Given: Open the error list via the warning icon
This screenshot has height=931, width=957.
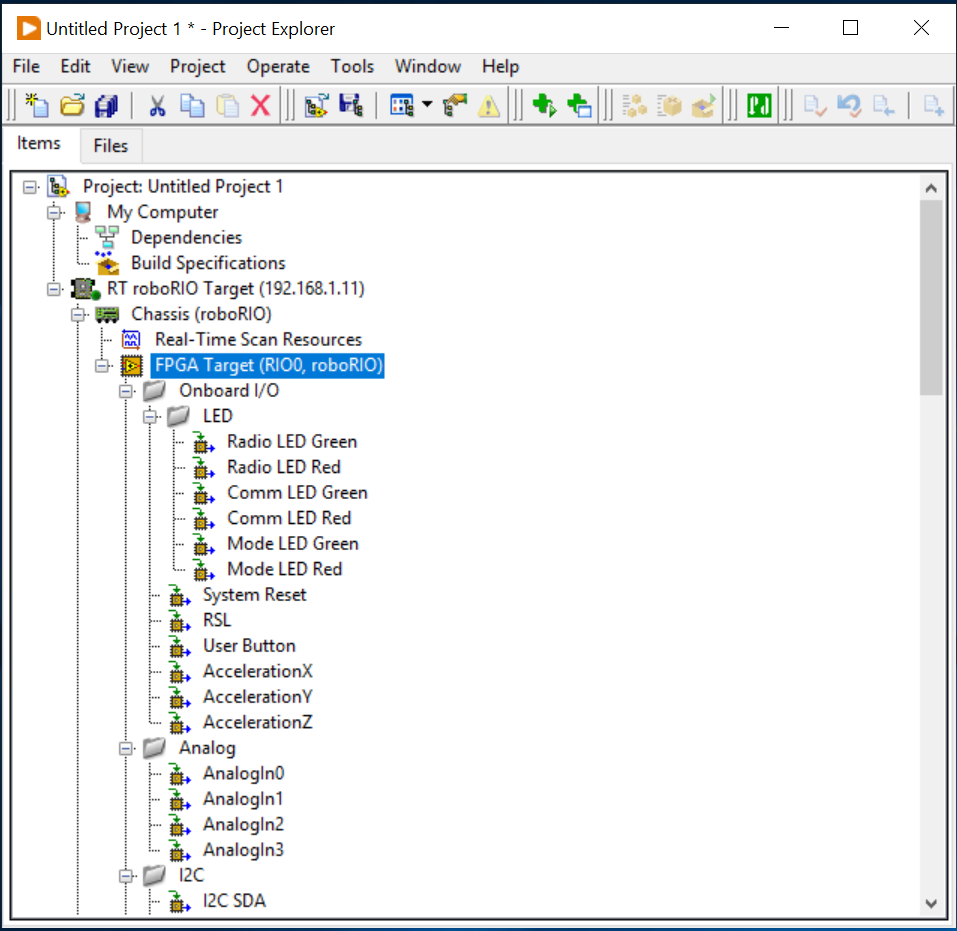Looking at the screenshot, I should pyautogui.click(x=489, y=105).
